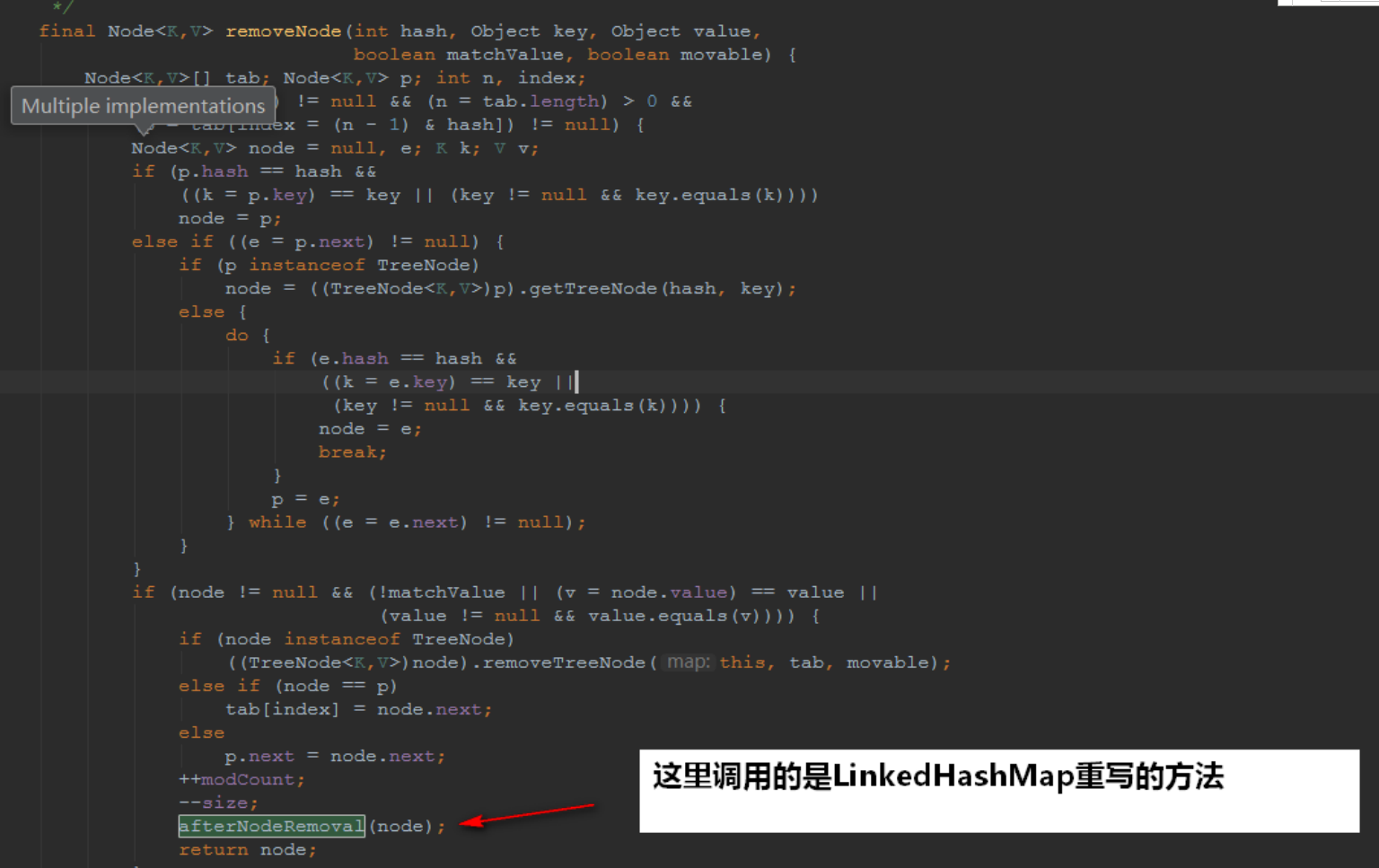Click 'boolean movable' parameter declaration

[x=674, y=55]
